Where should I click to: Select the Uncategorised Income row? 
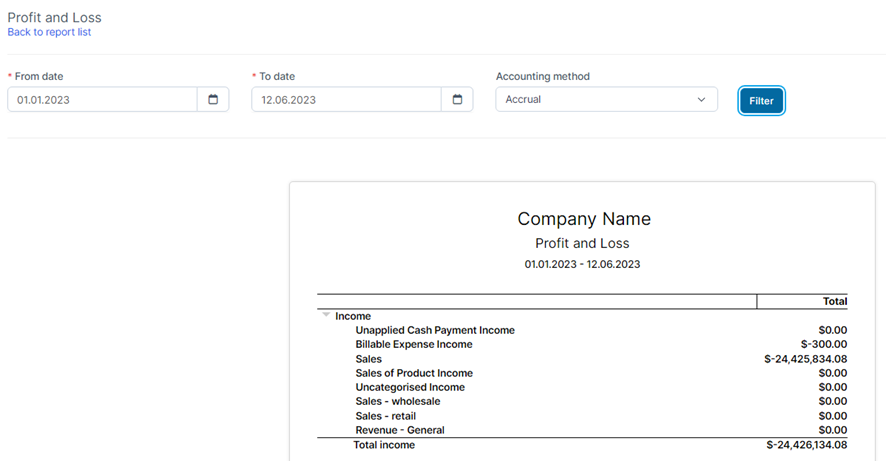coord(410,387)
